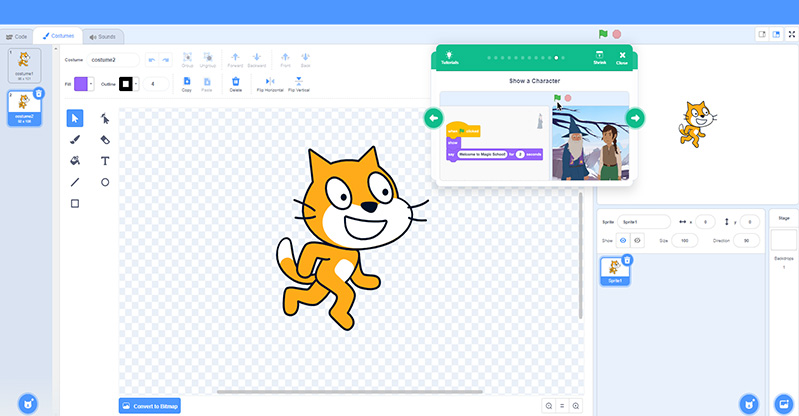The image size is (799, 416).
Task: Zoom in on the paint canvas
Action: [x=576, y=406]
